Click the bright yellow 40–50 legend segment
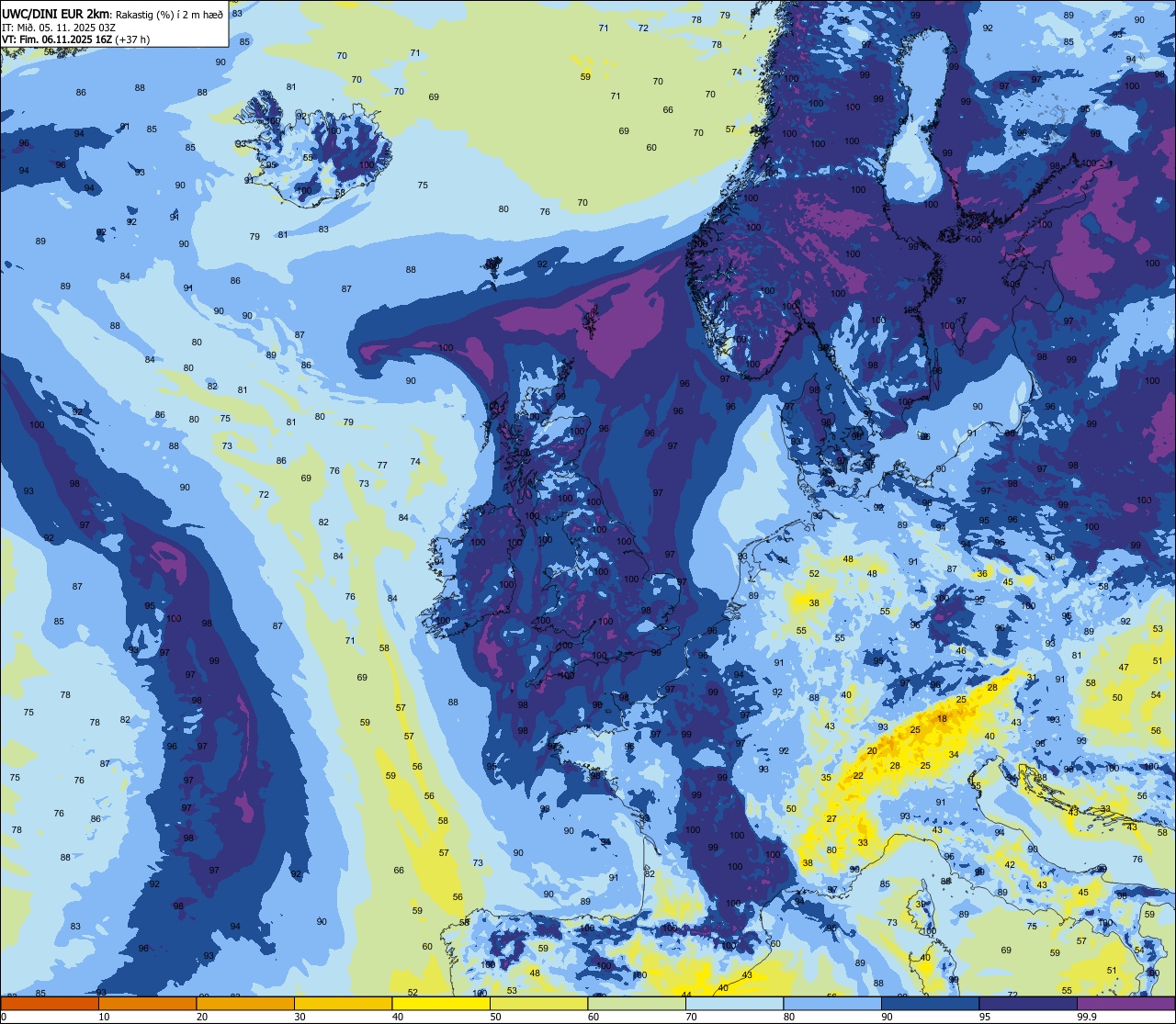The width and height of the screenshot is (1176, 1024). [441, 1003]
